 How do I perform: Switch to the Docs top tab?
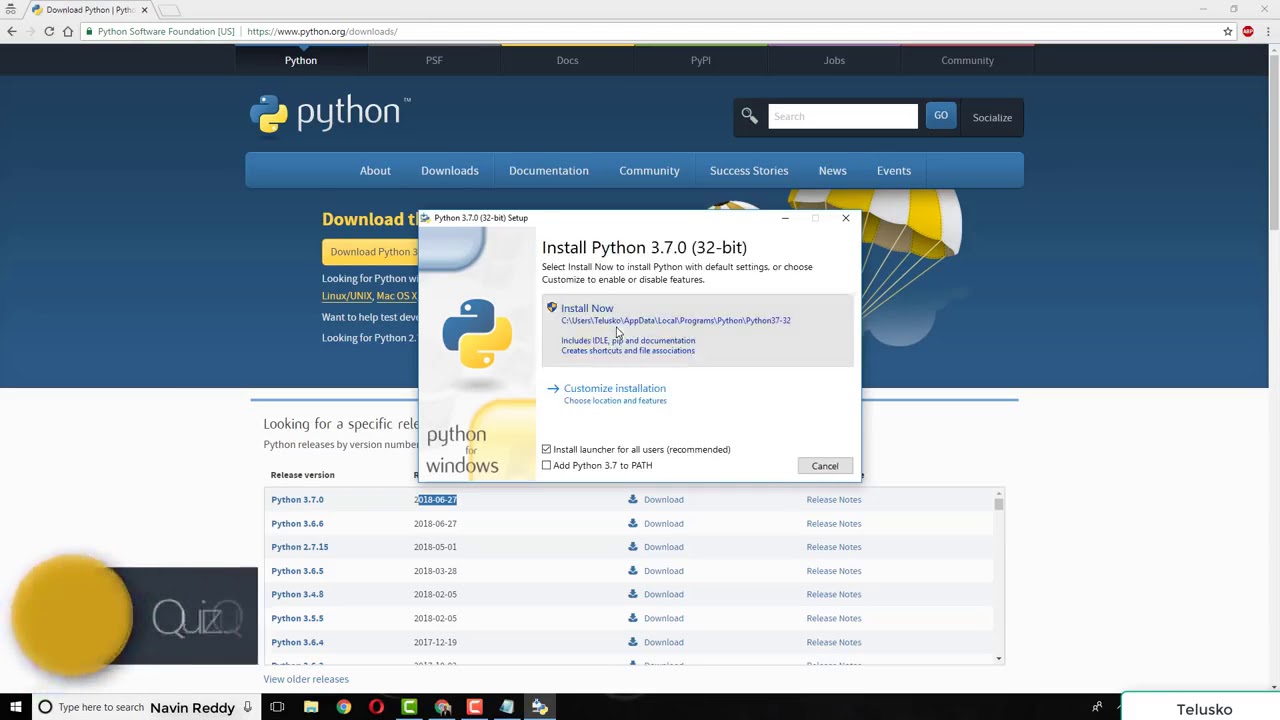[x=567, y=60]
